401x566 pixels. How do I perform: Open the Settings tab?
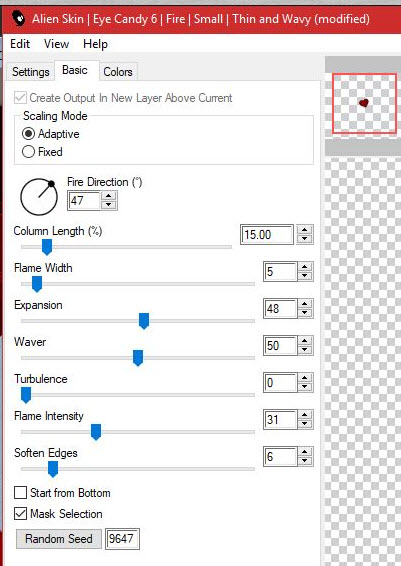[x=31, y=71]
